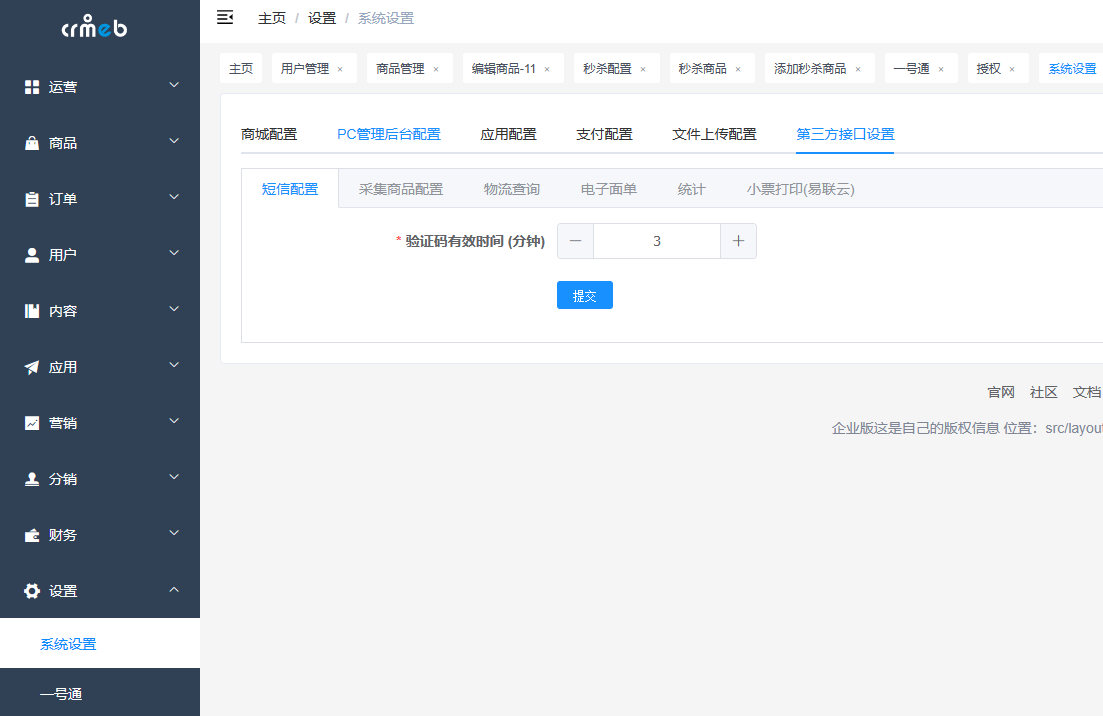Click the 设置 gear icon
Viewport: 1103px width, 716px height.
(32, 591)
